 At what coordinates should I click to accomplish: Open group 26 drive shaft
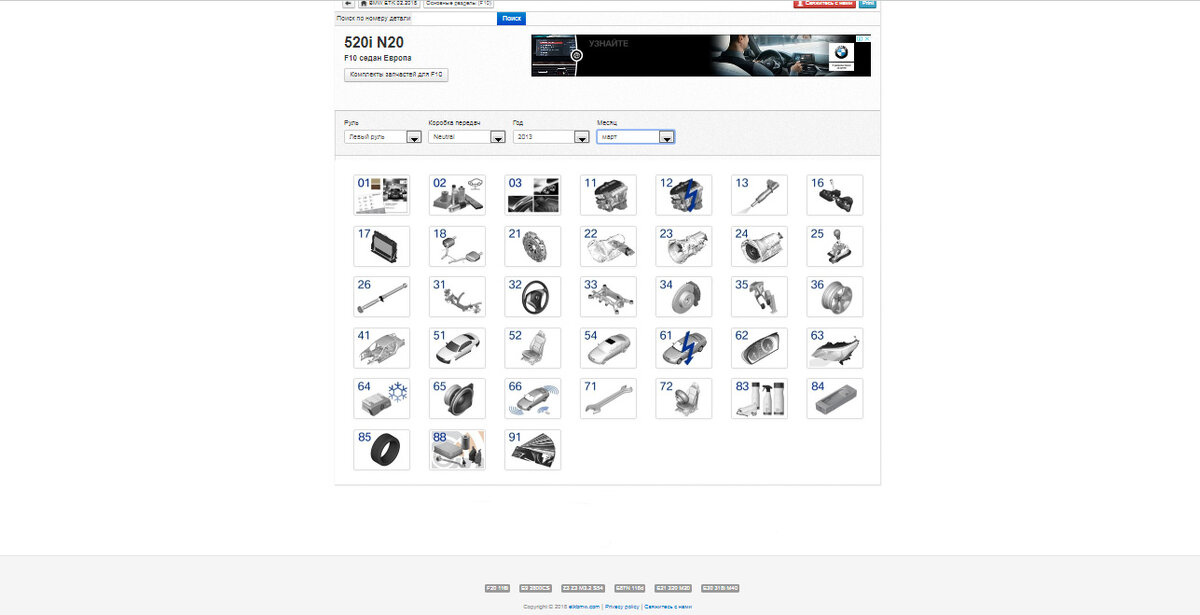click(382, 297)
